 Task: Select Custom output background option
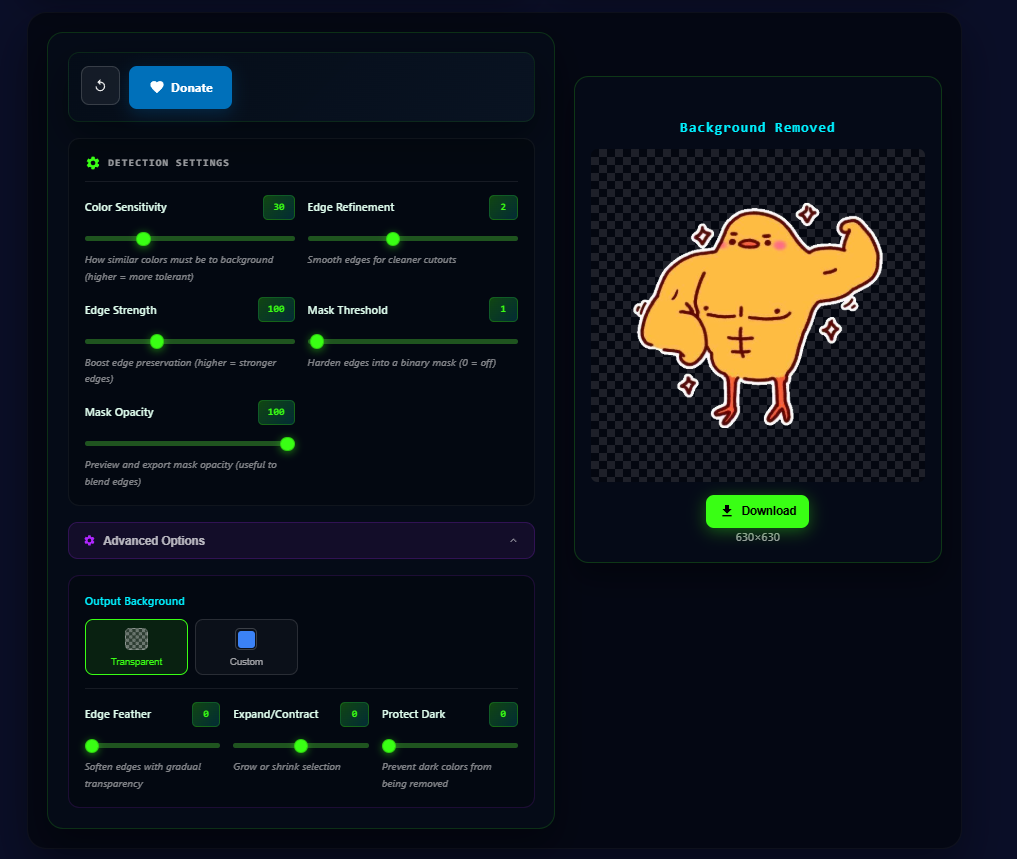click(246, 647)
